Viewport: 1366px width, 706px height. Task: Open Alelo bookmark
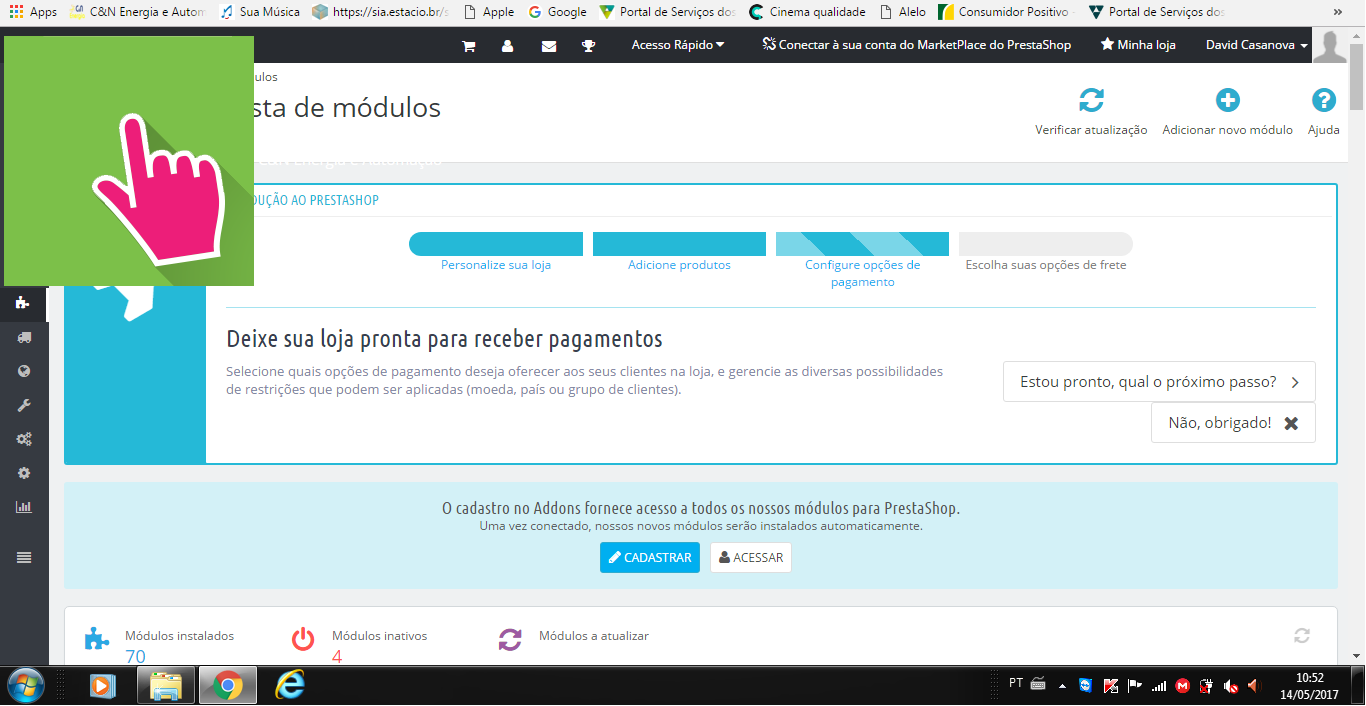[x=902, y=12]
